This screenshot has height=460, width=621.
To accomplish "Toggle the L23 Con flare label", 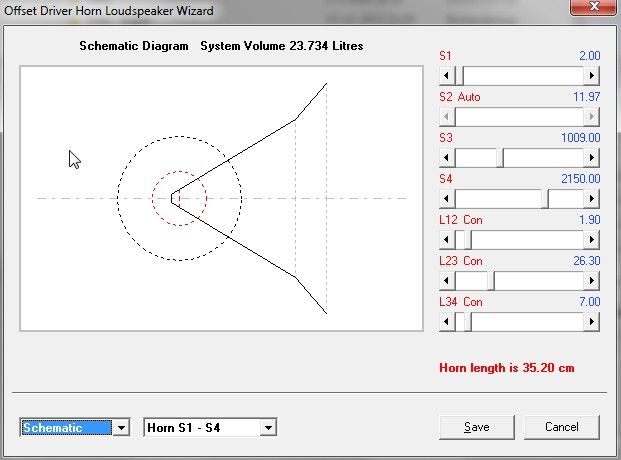I will (x=461, y=261).
